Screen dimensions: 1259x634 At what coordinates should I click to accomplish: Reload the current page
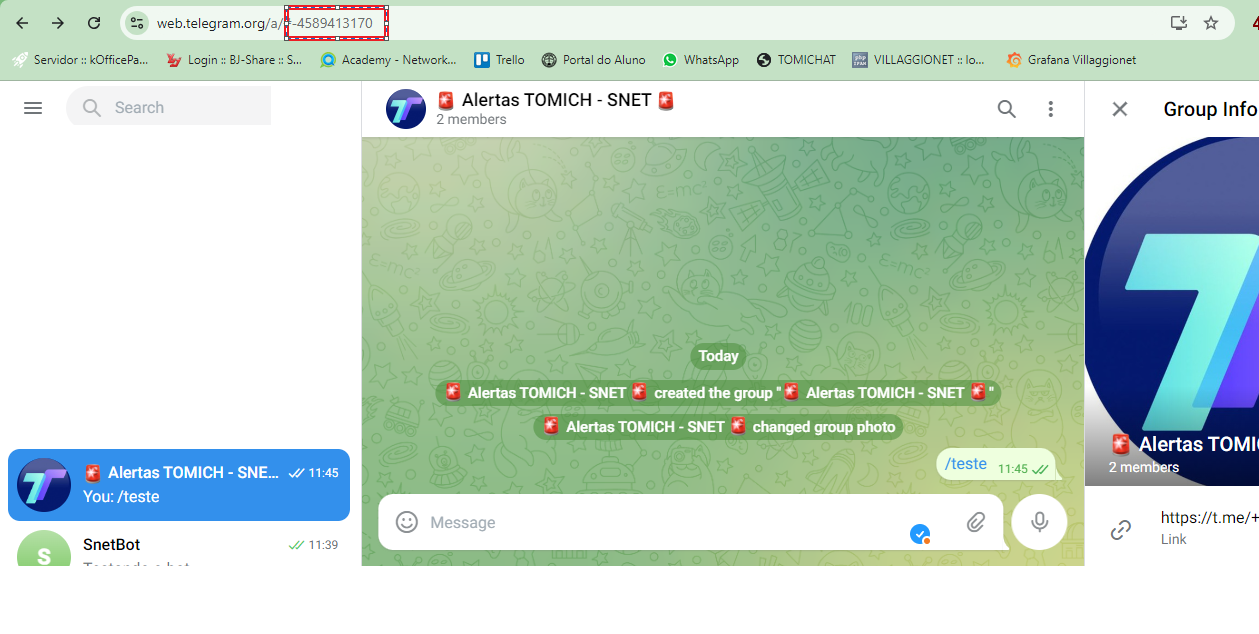[x=94, y=23]
